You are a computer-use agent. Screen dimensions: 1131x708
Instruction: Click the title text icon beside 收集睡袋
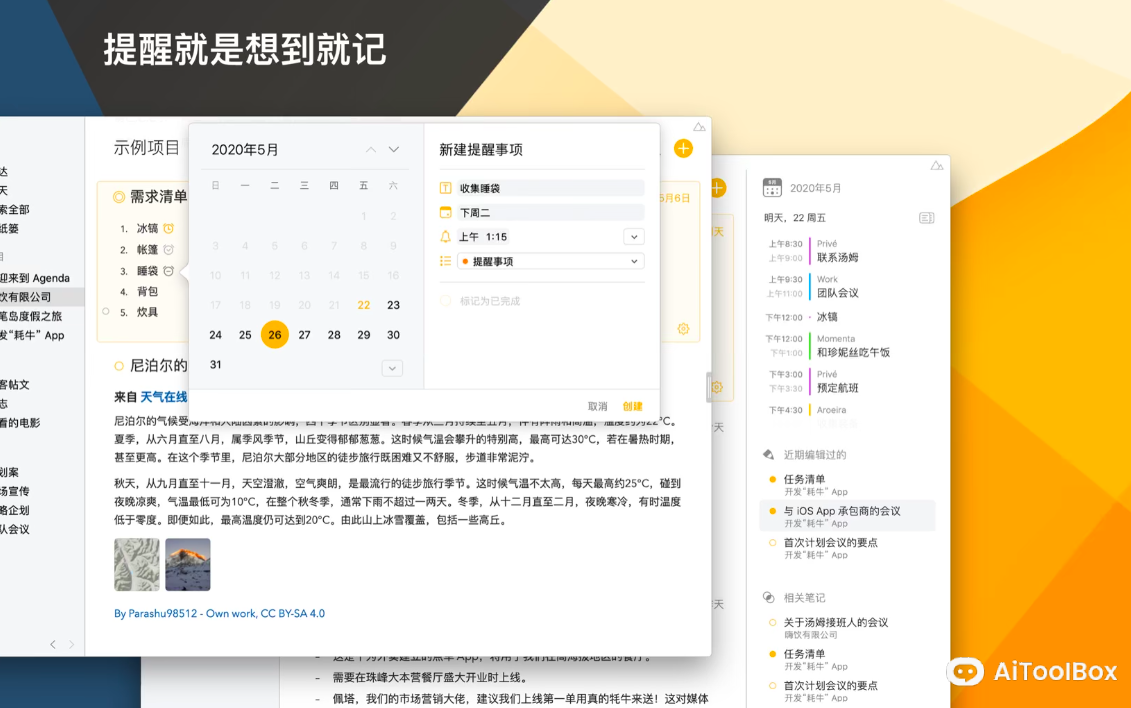point(445,188)
